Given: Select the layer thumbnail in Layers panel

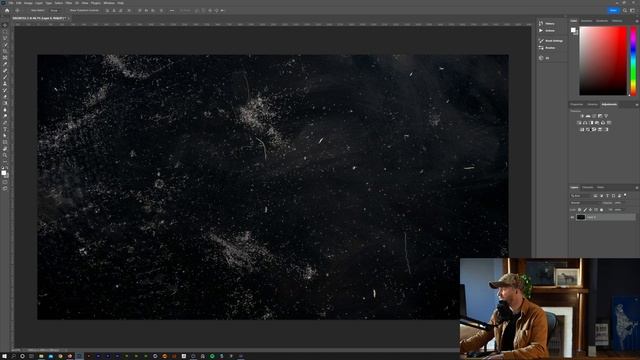Looking at the screenshot, I should 581,217.
